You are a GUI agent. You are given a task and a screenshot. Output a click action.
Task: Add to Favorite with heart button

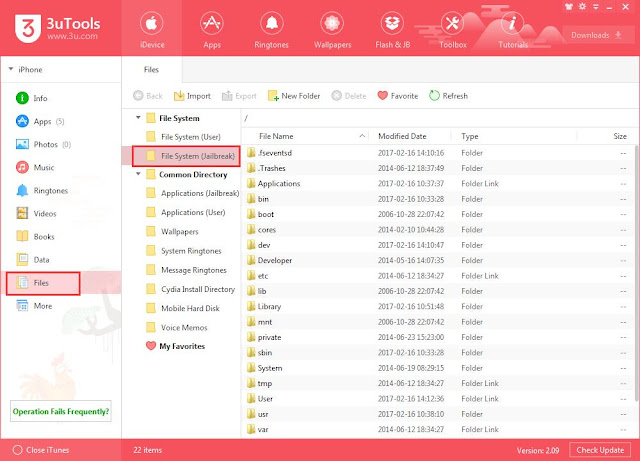tap(398, 96)
